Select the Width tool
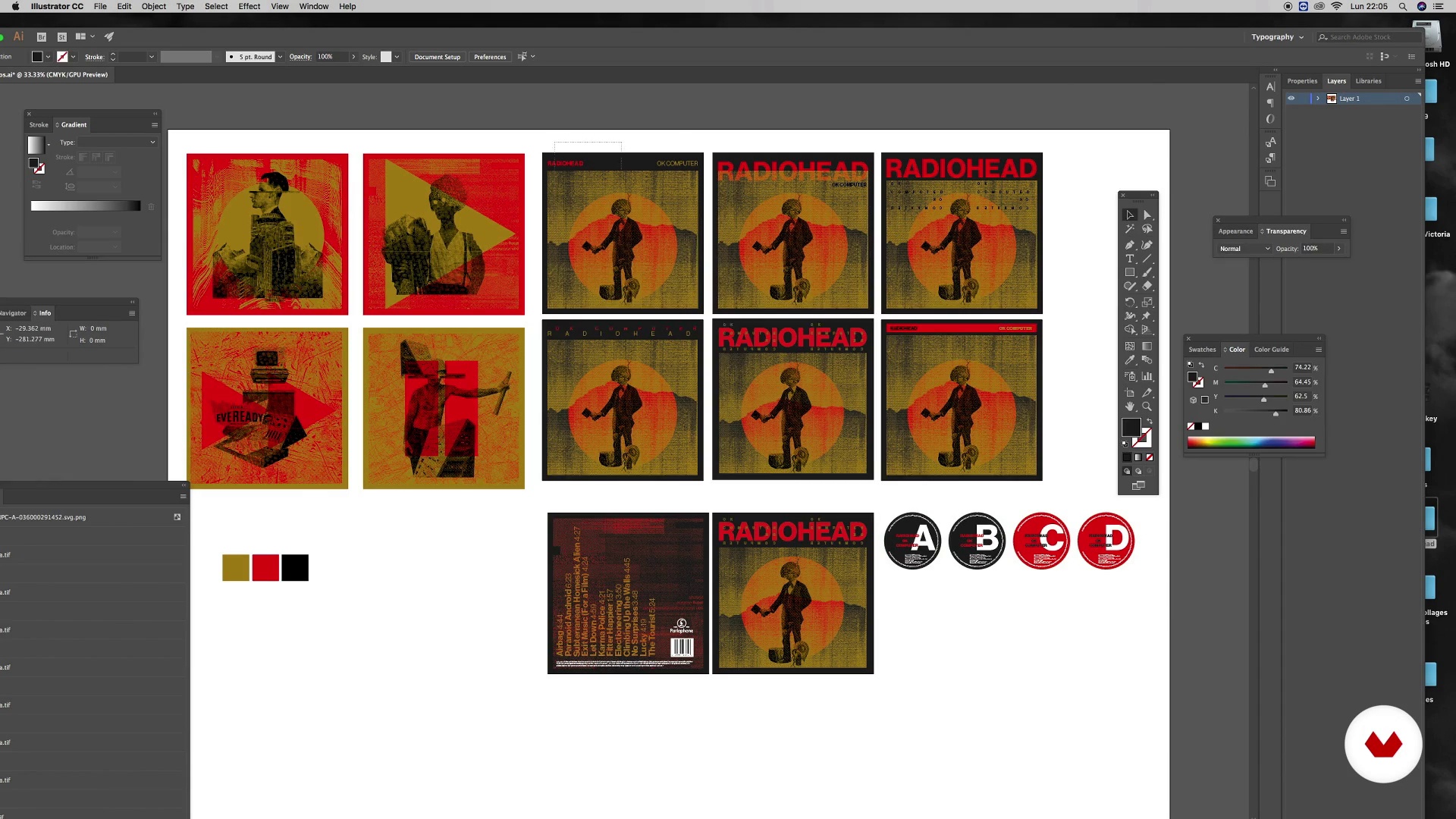 click(1129, 315)
